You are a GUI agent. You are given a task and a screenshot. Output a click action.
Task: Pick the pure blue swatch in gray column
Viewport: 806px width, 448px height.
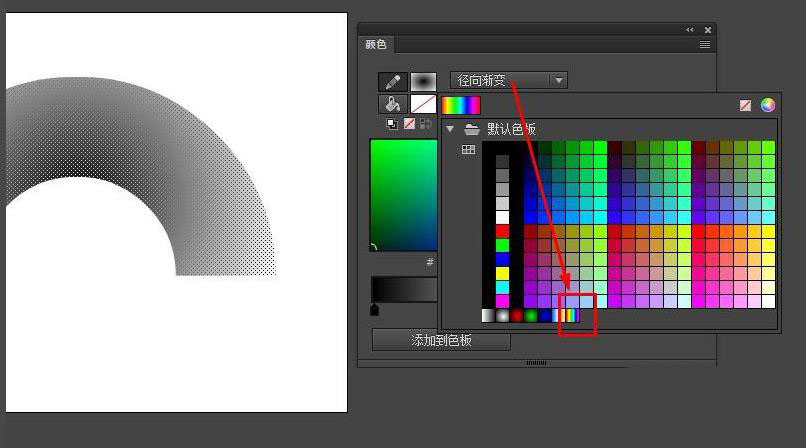502,259
